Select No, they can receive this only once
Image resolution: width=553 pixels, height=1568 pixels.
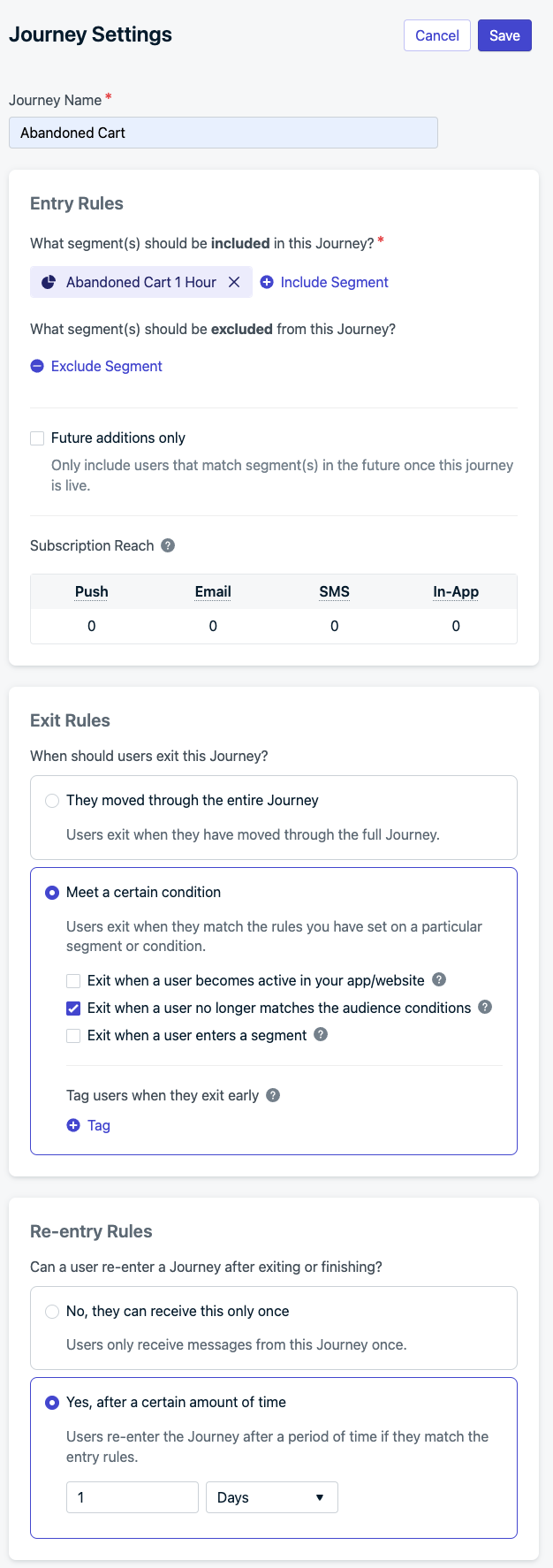click(52, 1312)
